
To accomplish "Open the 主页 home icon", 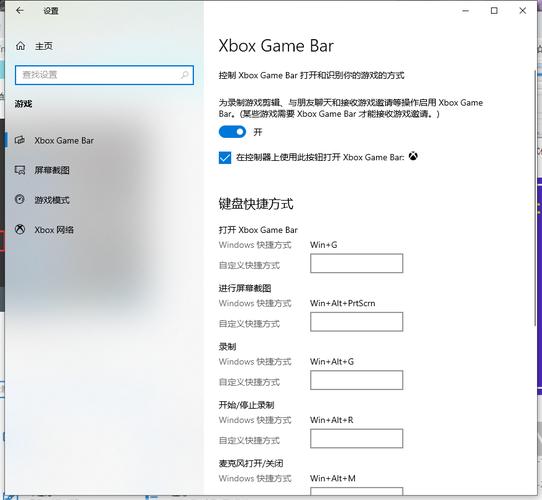I will [x=20, y=46].
